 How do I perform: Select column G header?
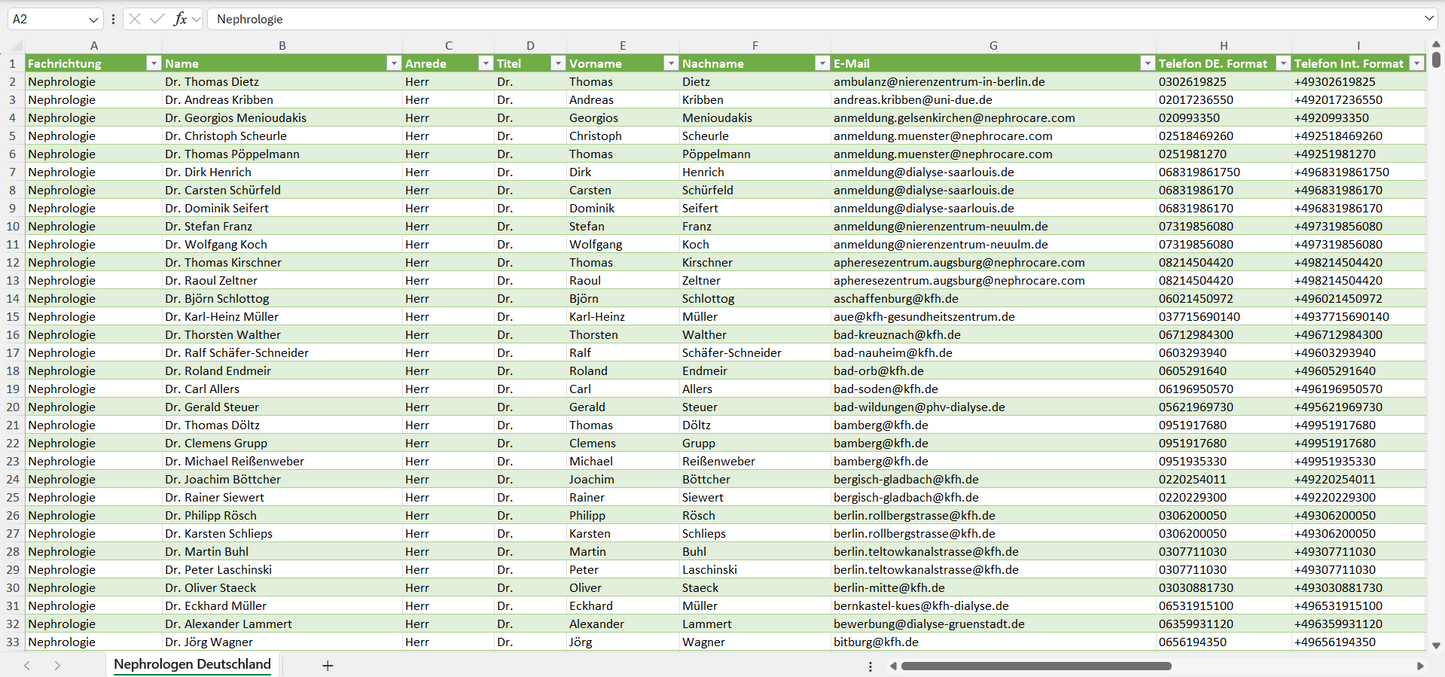click(x=992, y=46)
